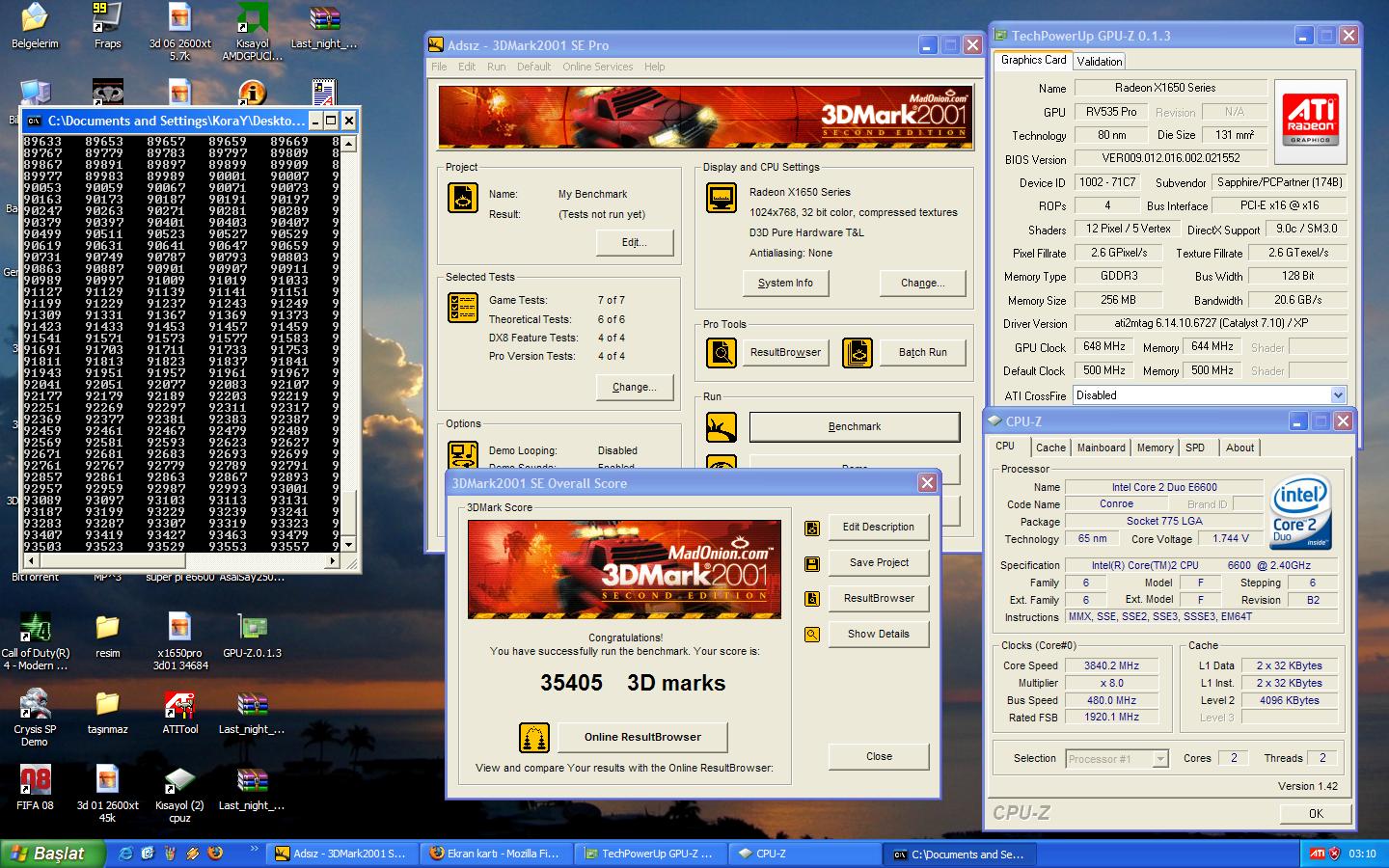Click the Online ResultBrowser button
The image size is (1389, 868).
[x=642, y=737]
